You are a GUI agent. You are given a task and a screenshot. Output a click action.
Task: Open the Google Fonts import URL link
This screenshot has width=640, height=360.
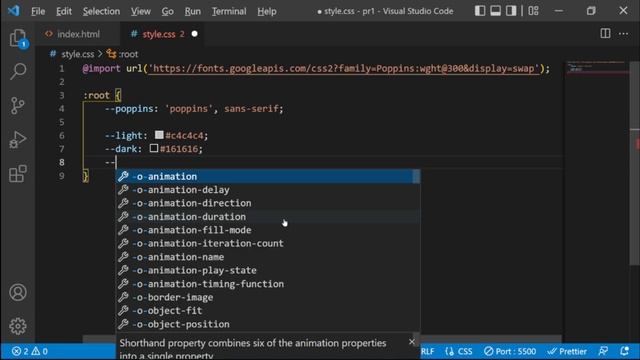click(344, 68)
